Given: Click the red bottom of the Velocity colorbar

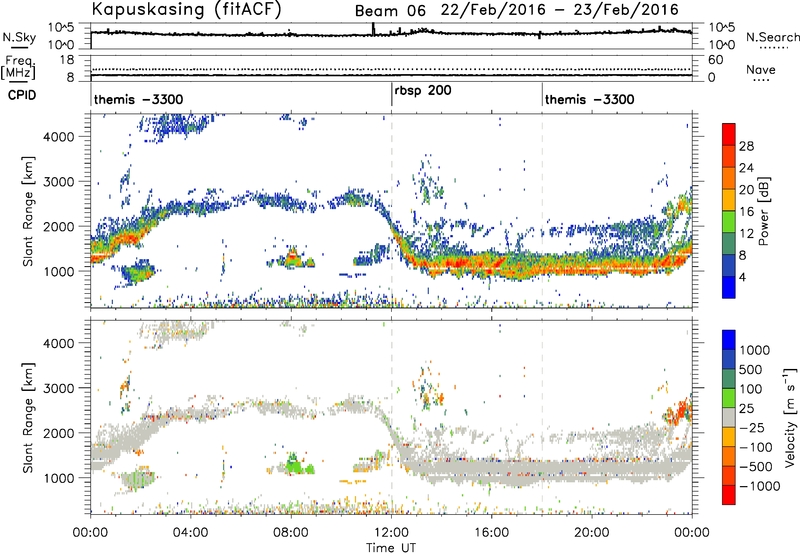Looking at the screenshot, I should [729, 496].
